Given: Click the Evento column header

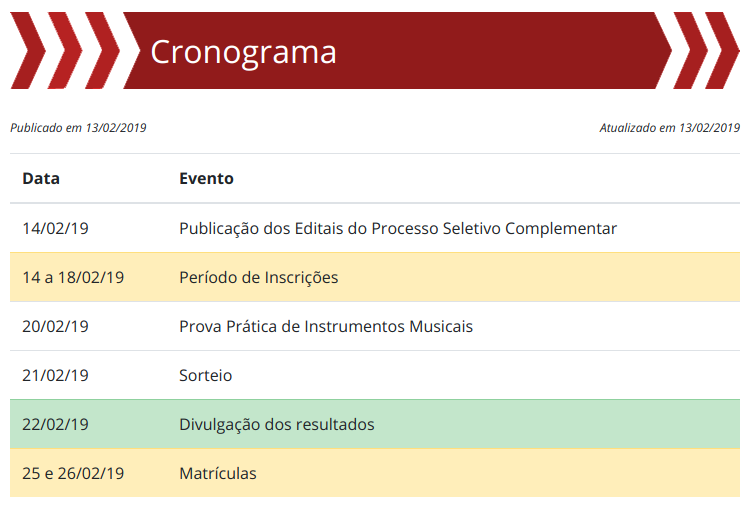Looking at the screenshot, I should pos(206,179).
